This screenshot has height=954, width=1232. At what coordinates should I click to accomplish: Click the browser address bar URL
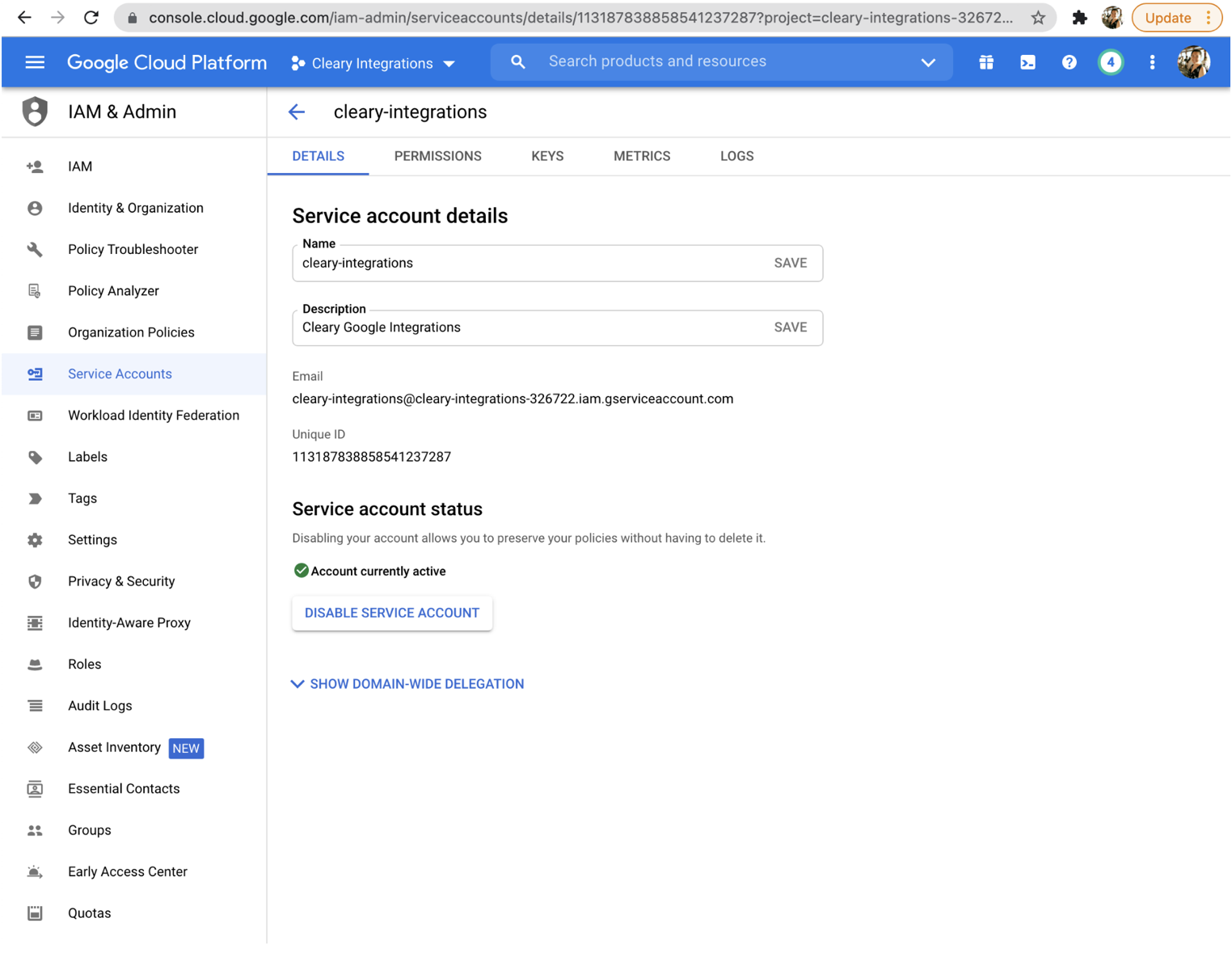tap(580, 18)
